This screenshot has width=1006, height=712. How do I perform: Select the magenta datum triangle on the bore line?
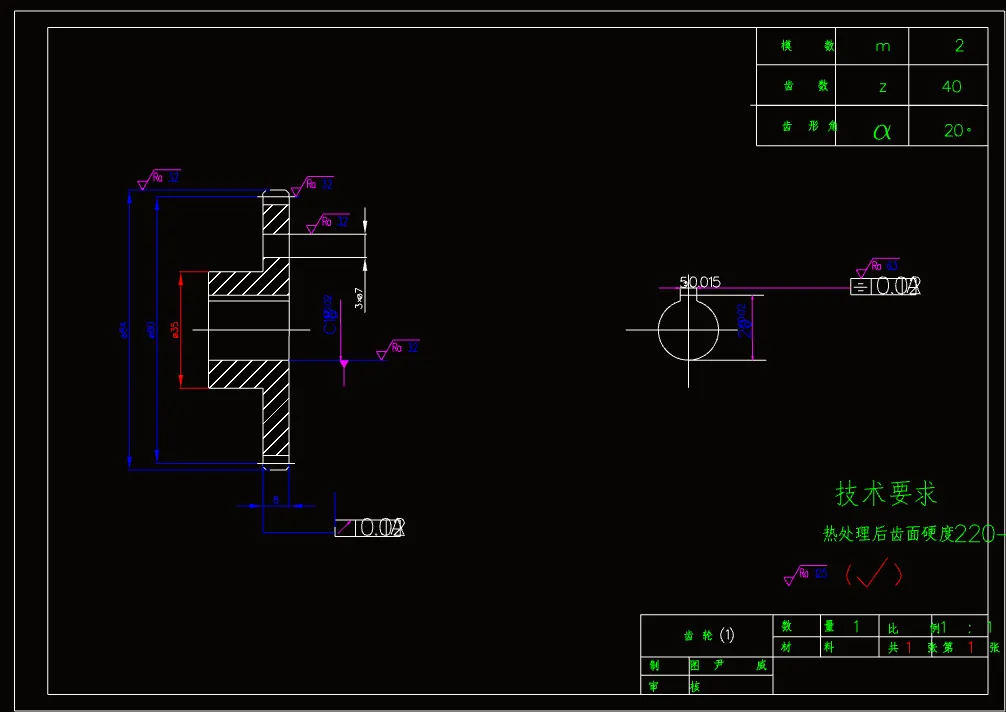[x=344, y=364]
